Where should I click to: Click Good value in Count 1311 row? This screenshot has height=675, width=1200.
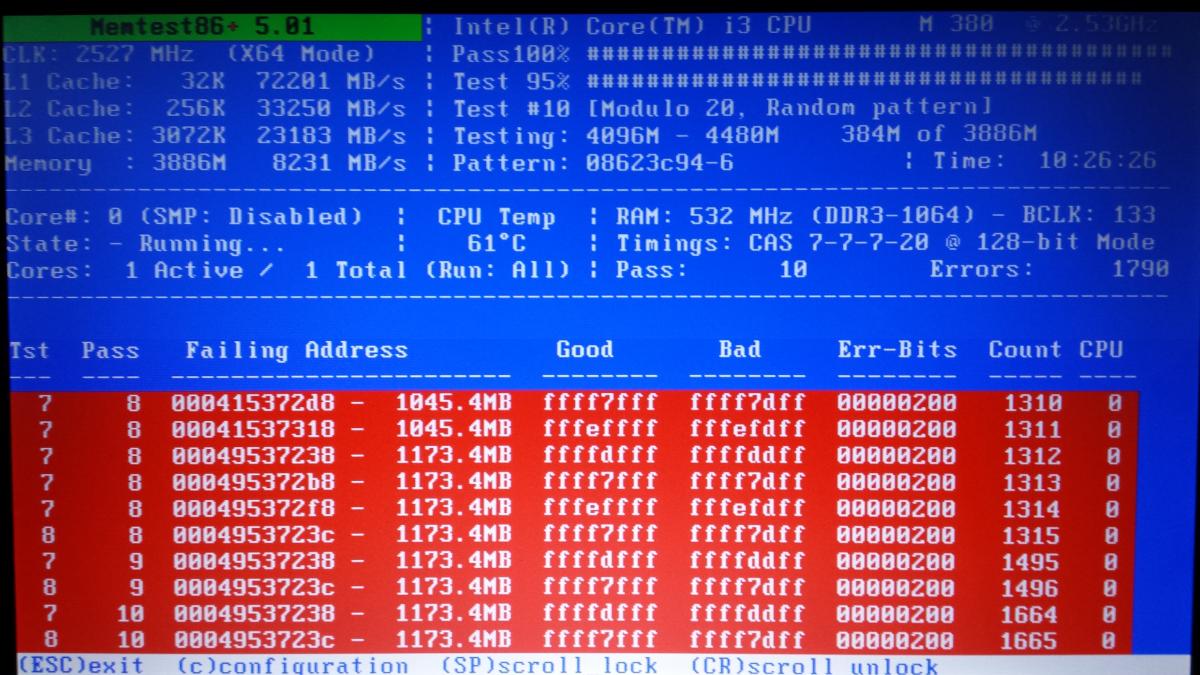point(600,429)
